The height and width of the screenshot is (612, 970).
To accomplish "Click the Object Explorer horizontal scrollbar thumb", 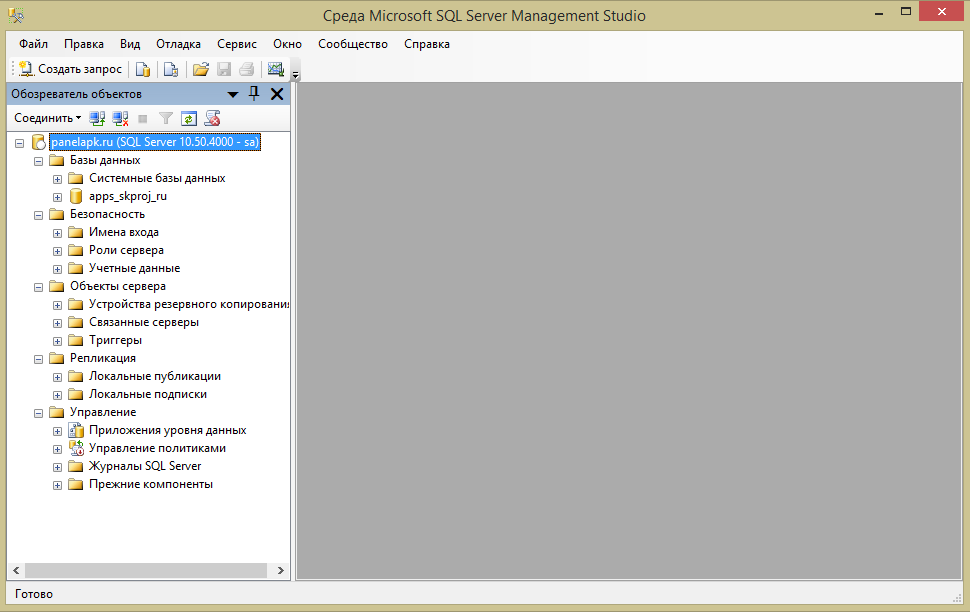I will coord(146,571).
